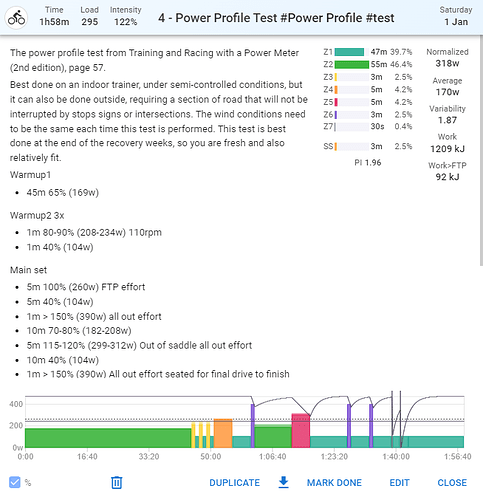
Task: Click the first yellow warmup interval bar
Action: coord(193,435)
